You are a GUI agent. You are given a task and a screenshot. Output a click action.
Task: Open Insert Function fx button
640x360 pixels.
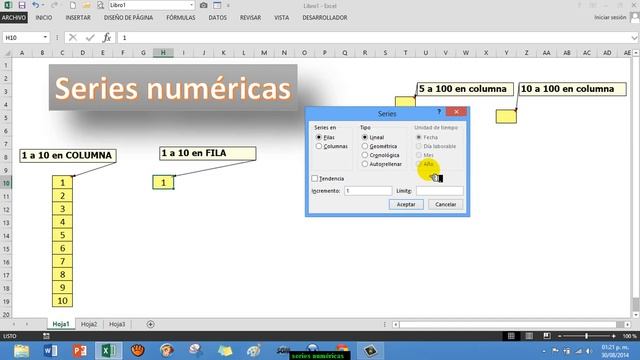[x=107, y=38]
